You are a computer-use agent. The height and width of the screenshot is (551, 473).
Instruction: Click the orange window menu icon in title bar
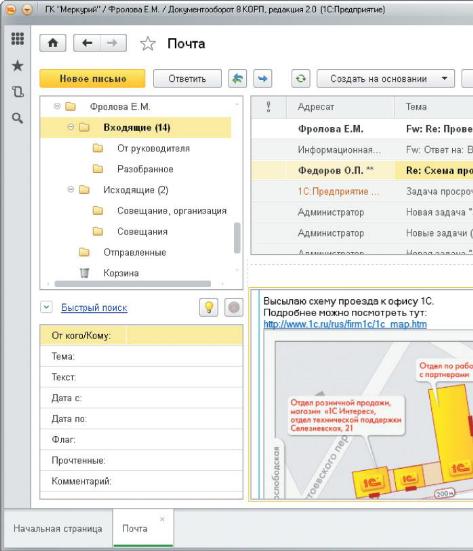pos(27,10)
